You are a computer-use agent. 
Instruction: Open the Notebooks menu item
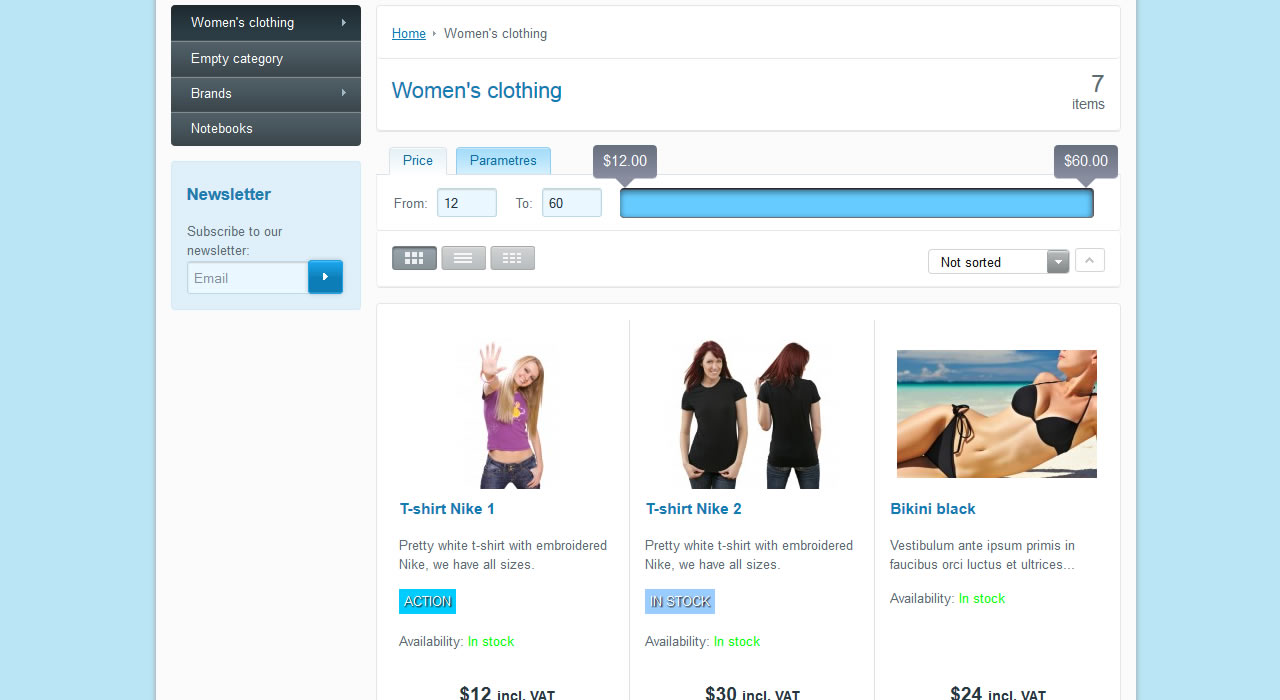tap(266, 129)
